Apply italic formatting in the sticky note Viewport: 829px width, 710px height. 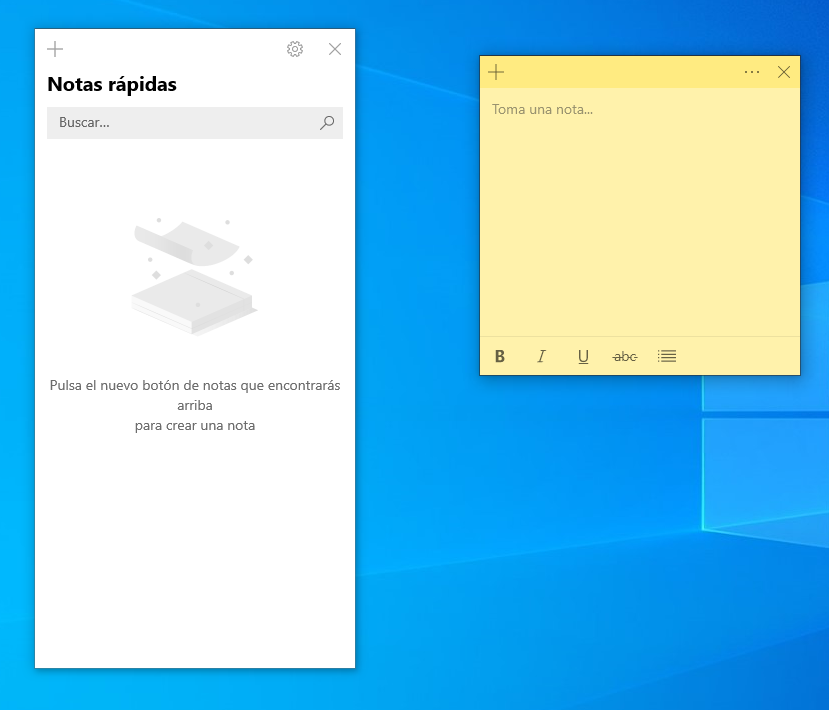coord(541,356)
